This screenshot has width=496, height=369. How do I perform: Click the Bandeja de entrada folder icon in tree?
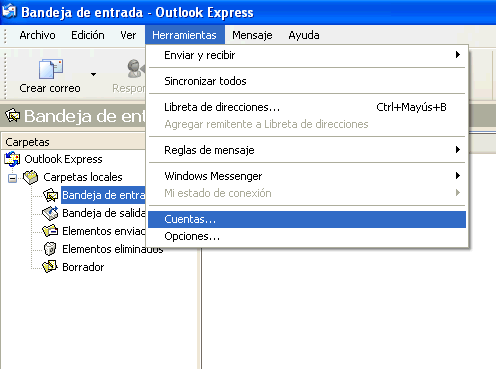50,195
